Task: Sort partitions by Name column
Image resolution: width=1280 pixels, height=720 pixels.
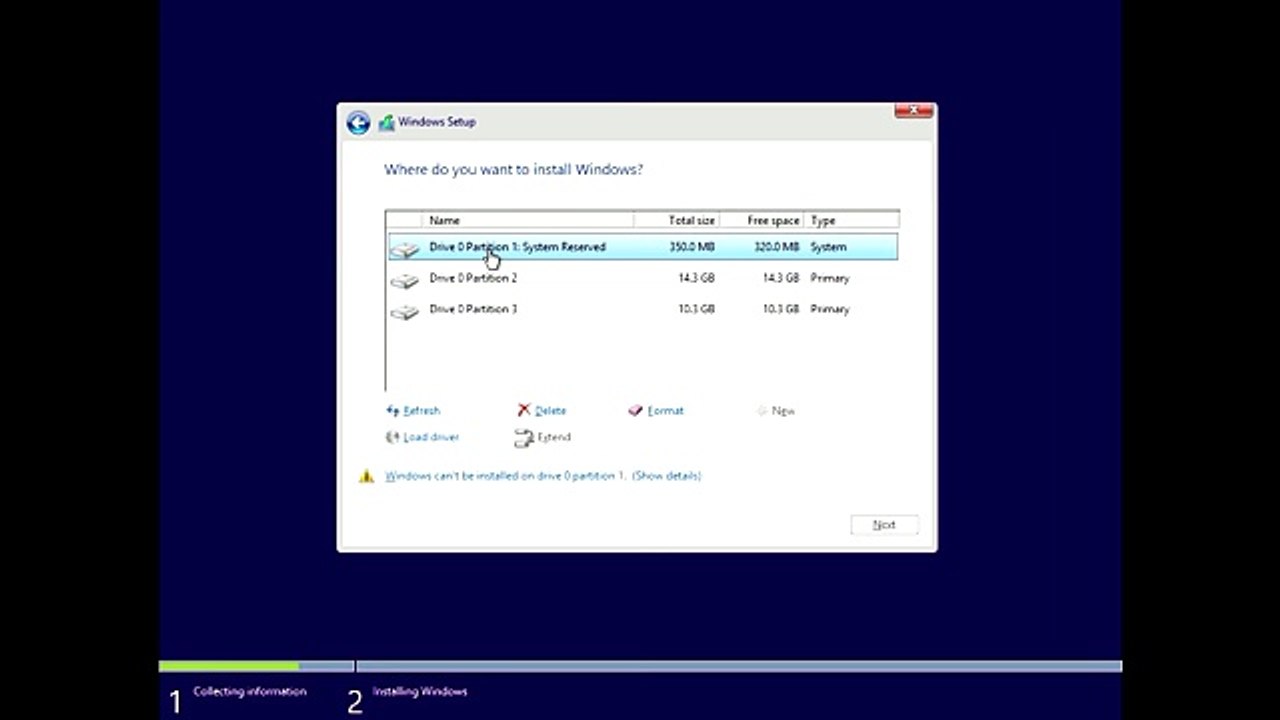Action: pos(528,220)
